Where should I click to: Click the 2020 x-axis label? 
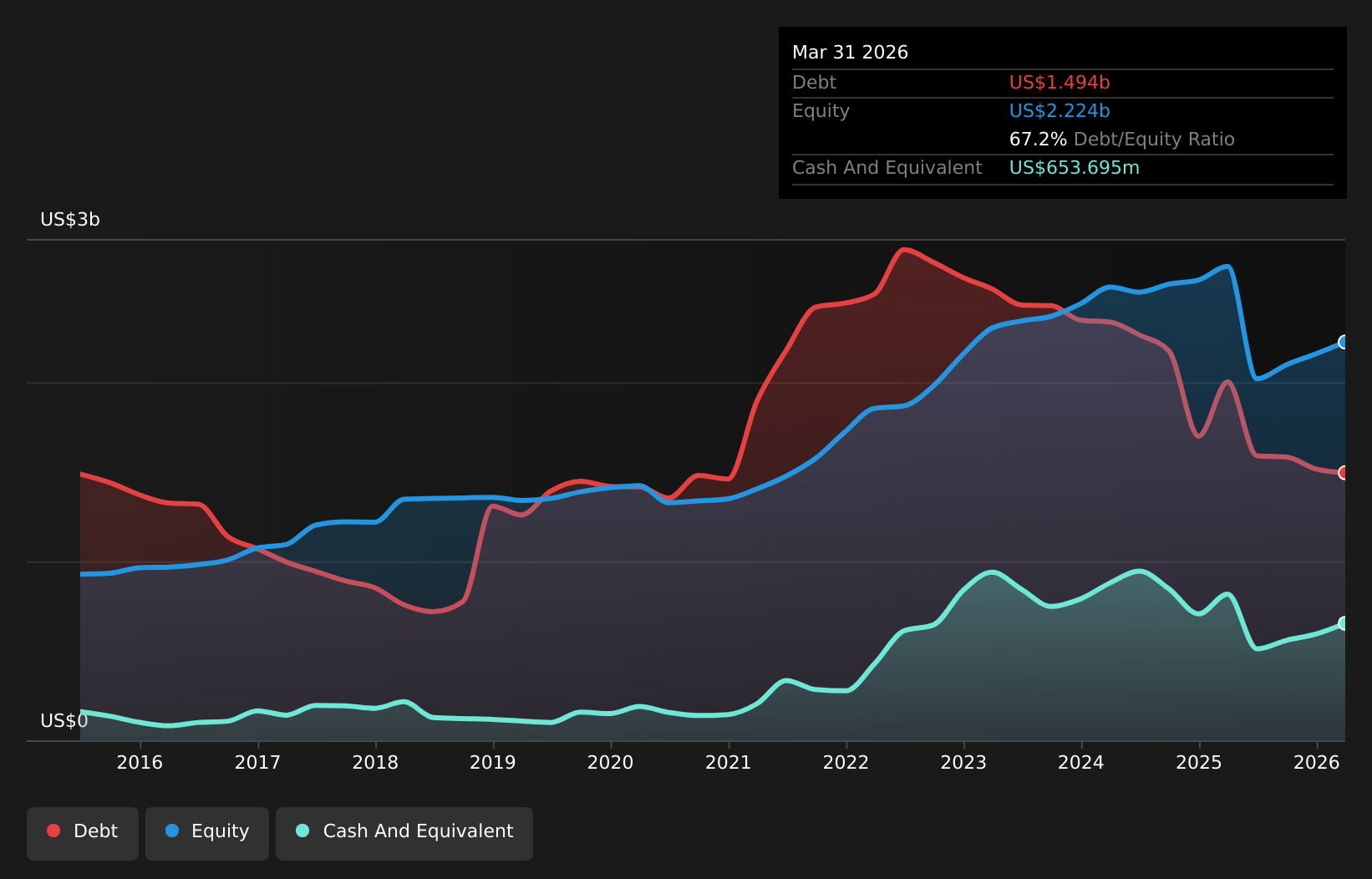pos(611,762)
